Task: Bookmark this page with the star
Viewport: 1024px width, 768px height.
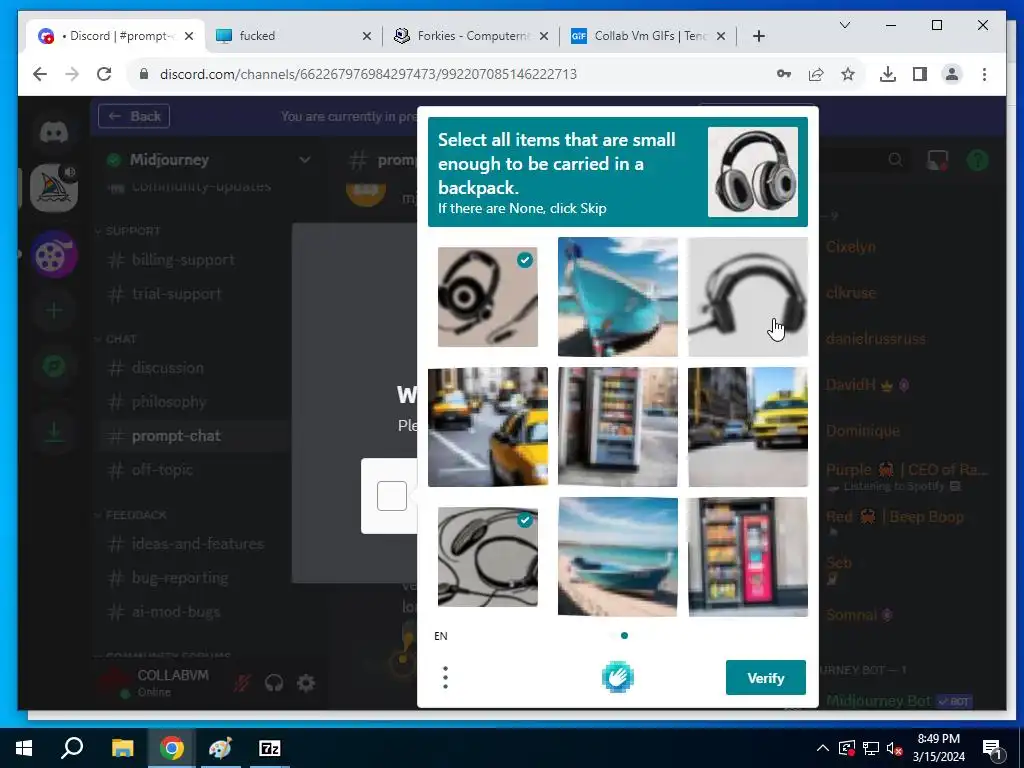Action: point(848,74)
